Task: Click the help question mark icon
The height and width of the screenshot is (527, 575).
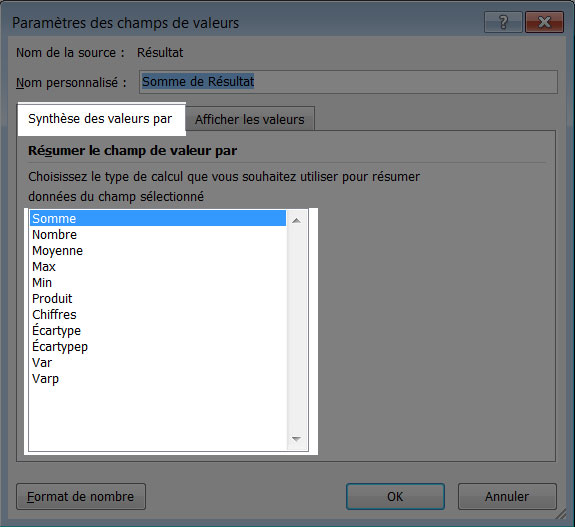Action: [x=503, y=22]
